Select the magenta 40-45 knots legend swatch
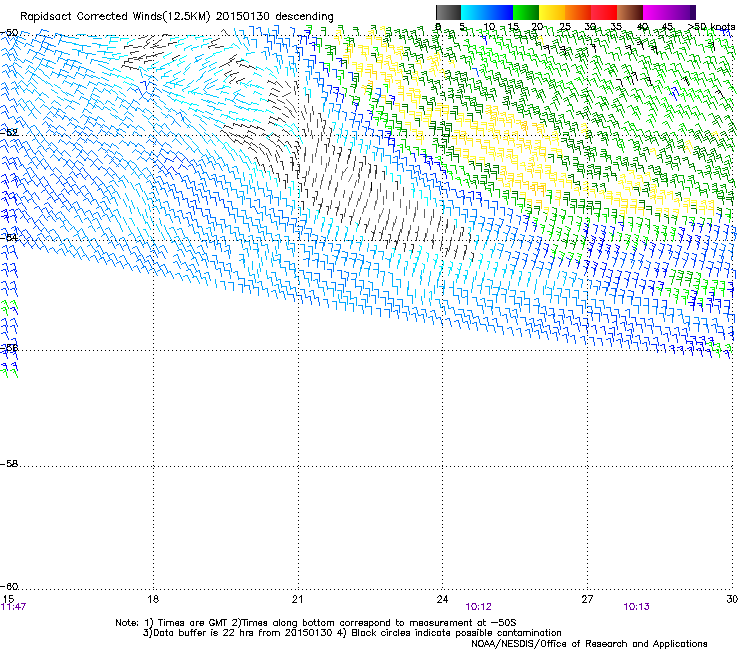Image resolution: width=740 pixels, height=650 pixels. [x=656, y=12]
